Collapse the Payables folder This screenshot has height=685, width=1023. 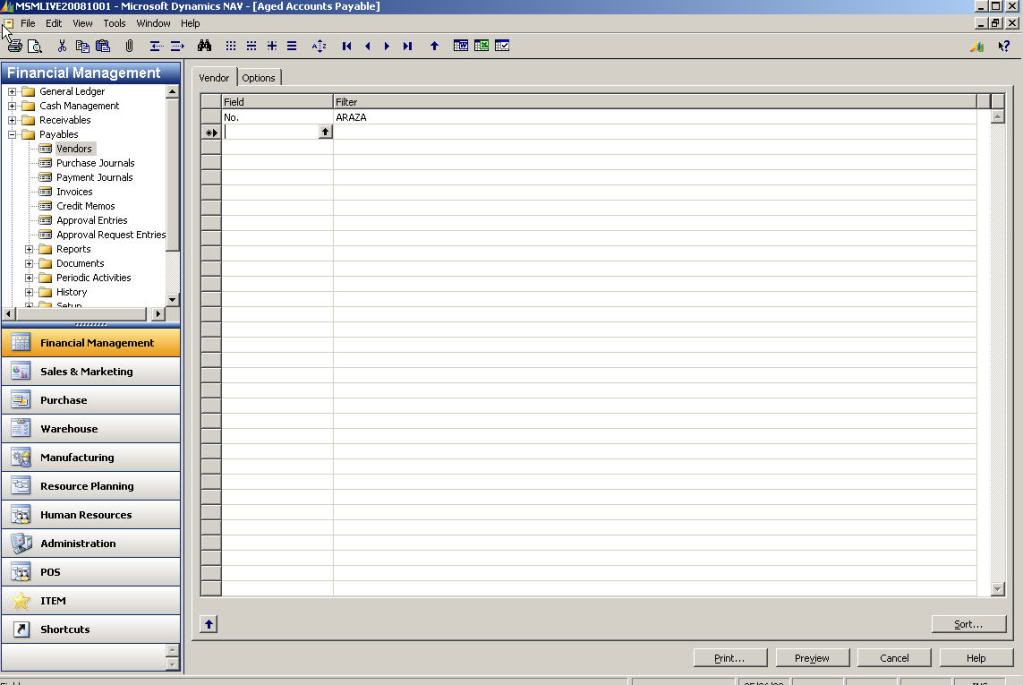click(12, 134)
